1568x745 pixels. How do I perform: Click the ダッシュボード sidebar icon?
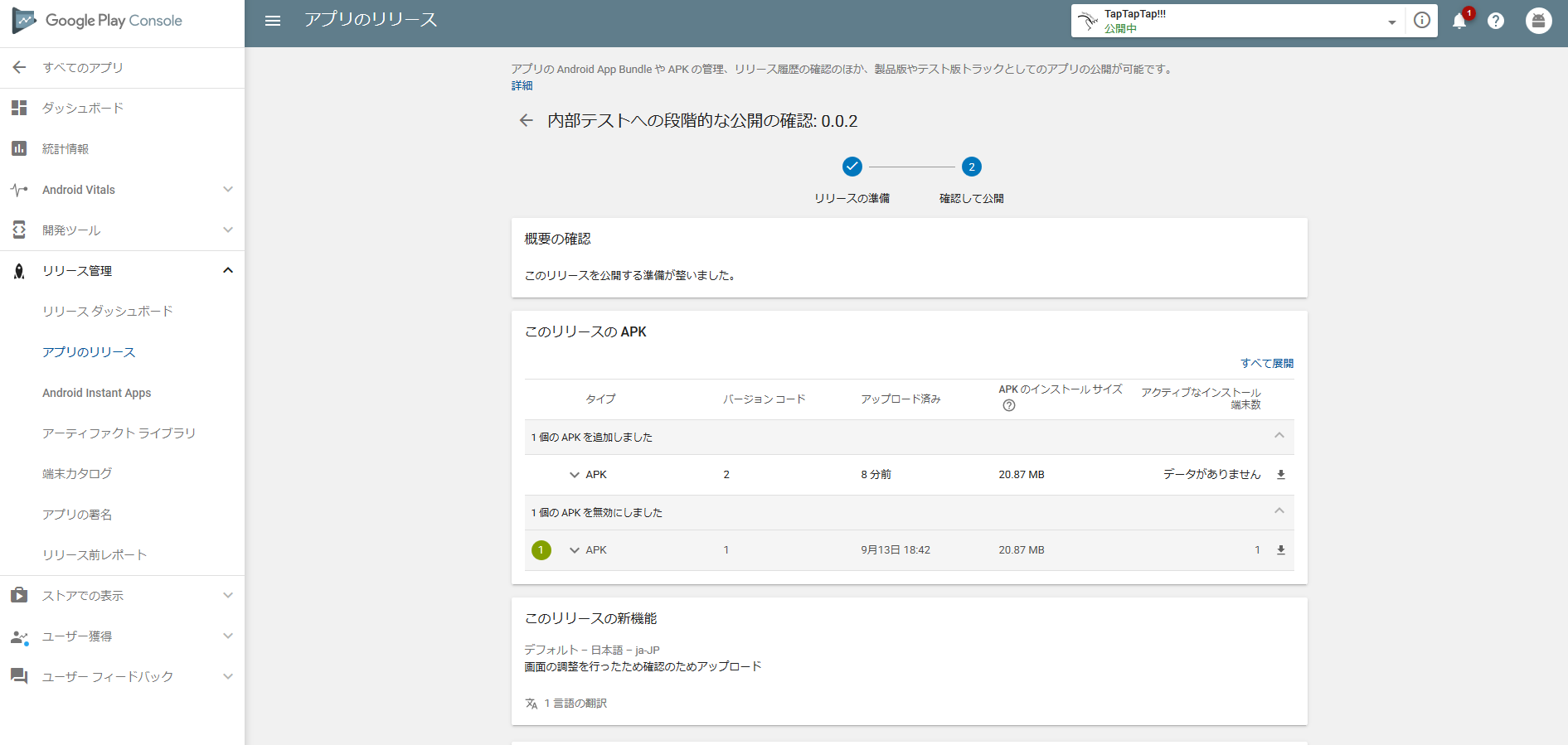tap(19, 108)
